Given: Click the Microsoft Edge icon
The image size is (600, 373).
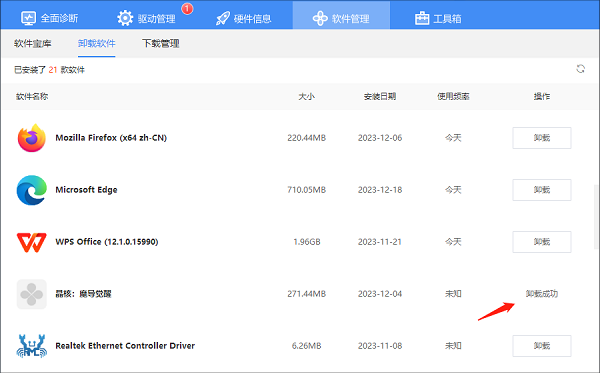Looking at the screenshot, I should click(32, 190).
